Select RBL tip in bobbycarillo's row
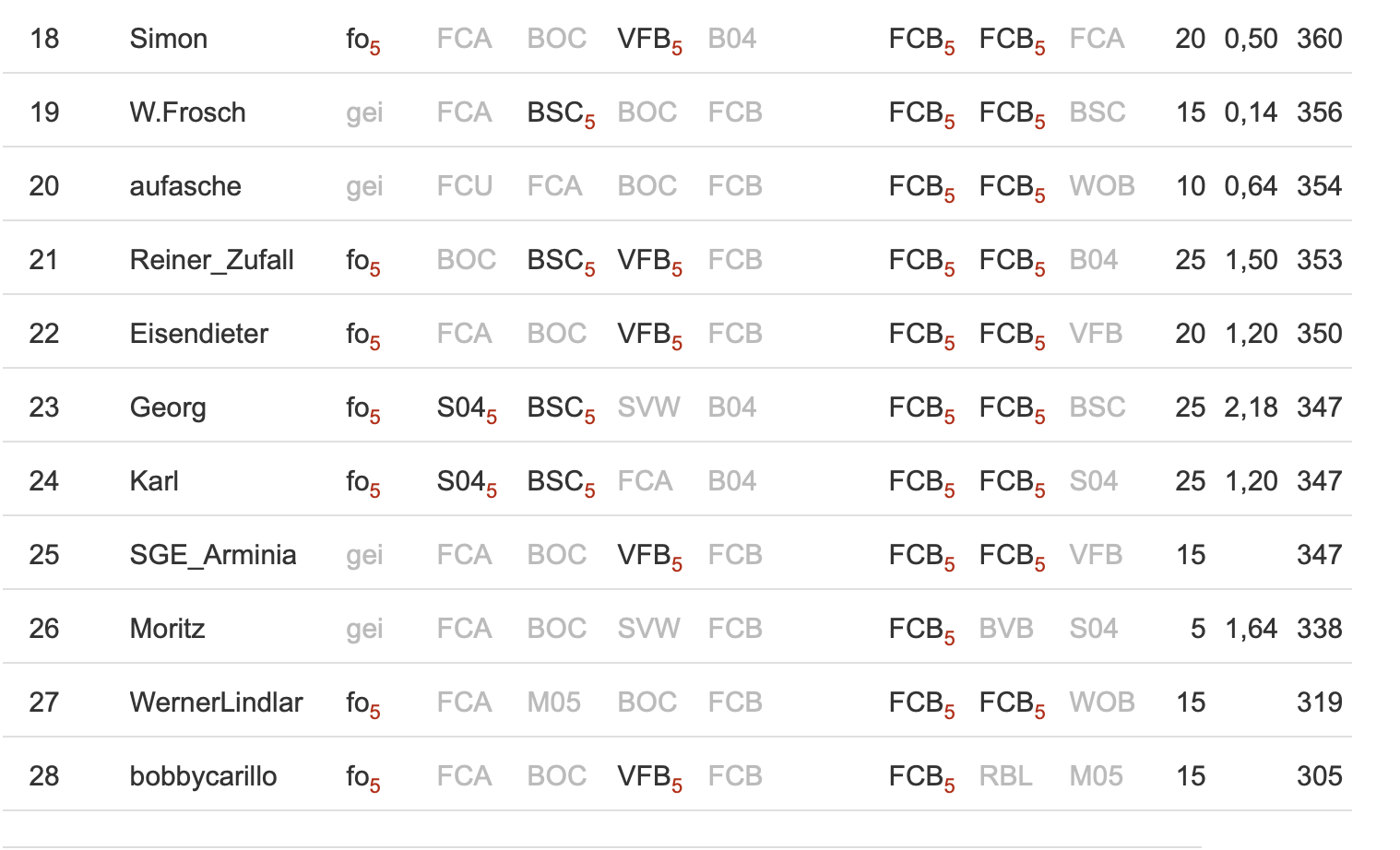Screen dimensions: 1400x850 (1005, 776)
